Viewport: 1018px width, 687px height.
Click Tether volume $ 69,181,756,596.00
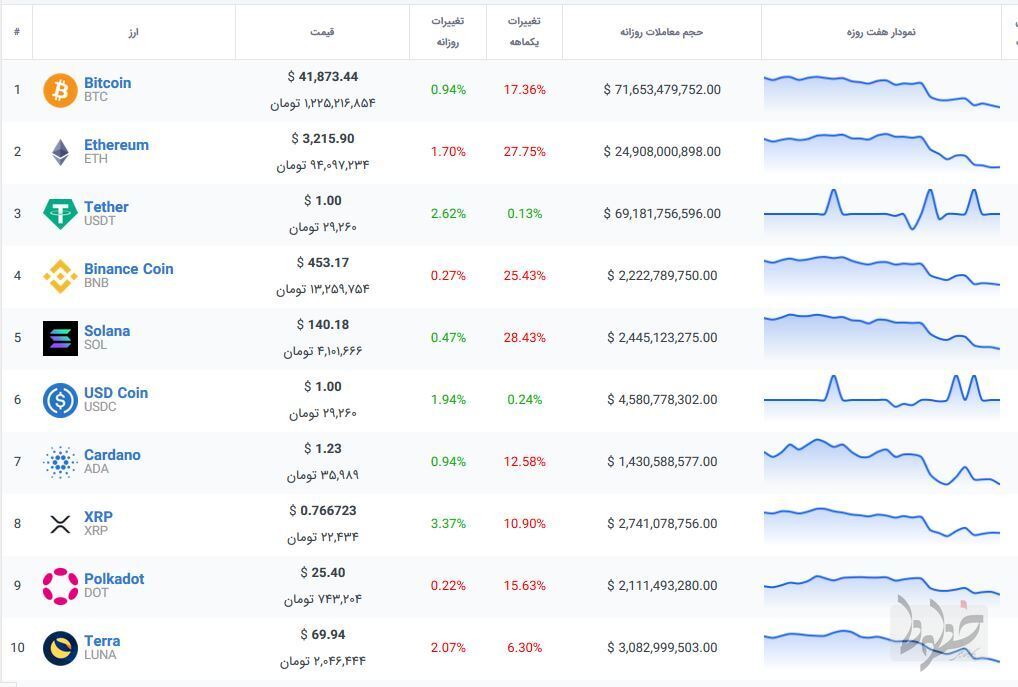pos(662,214)
